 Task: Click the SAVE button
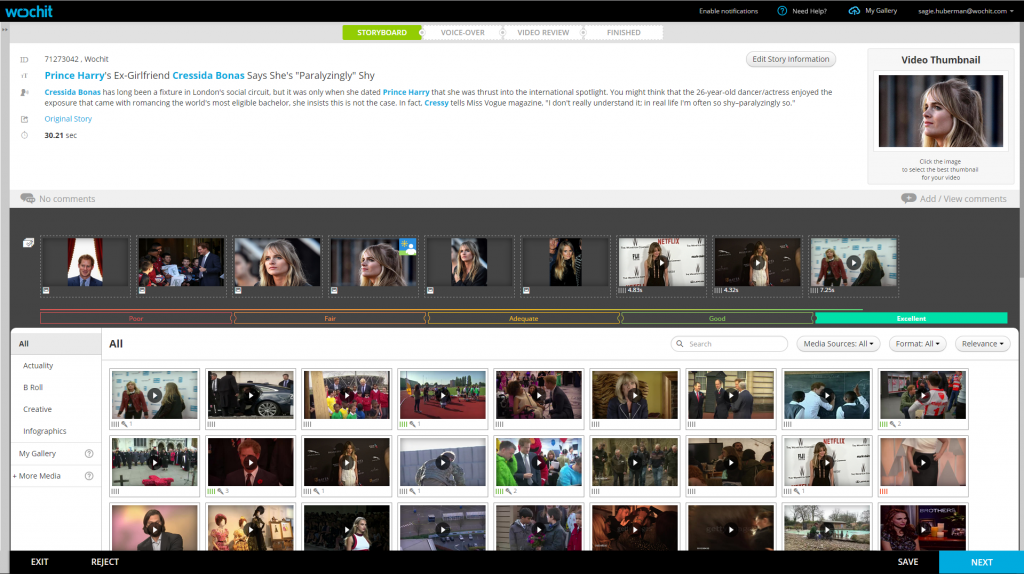(908, 562)
